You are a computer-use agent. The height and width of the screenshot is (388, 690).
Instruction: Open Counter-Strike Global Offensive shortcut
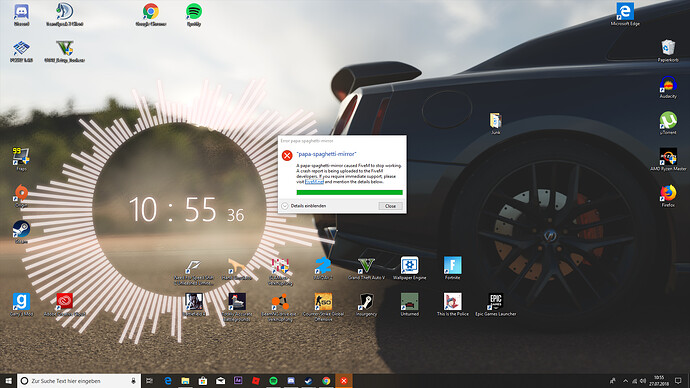[x=323, y=307]
